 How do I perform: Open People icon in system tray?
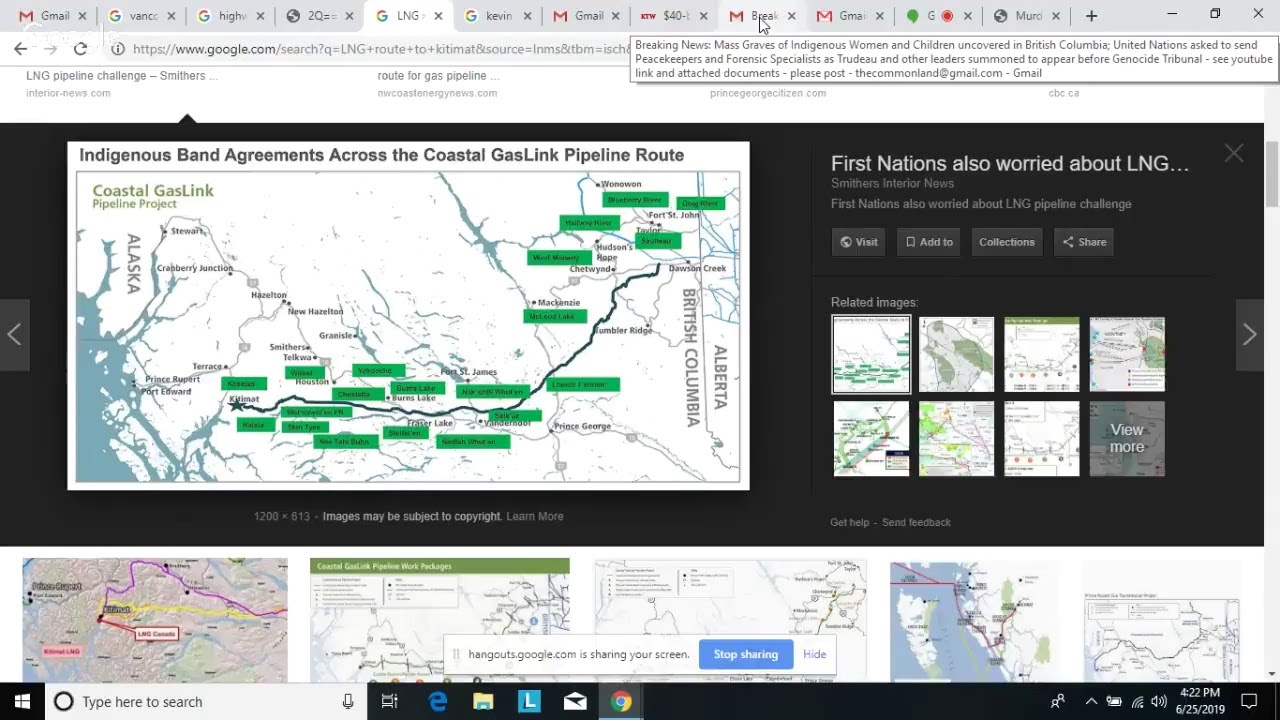(x=1058, y=701)
